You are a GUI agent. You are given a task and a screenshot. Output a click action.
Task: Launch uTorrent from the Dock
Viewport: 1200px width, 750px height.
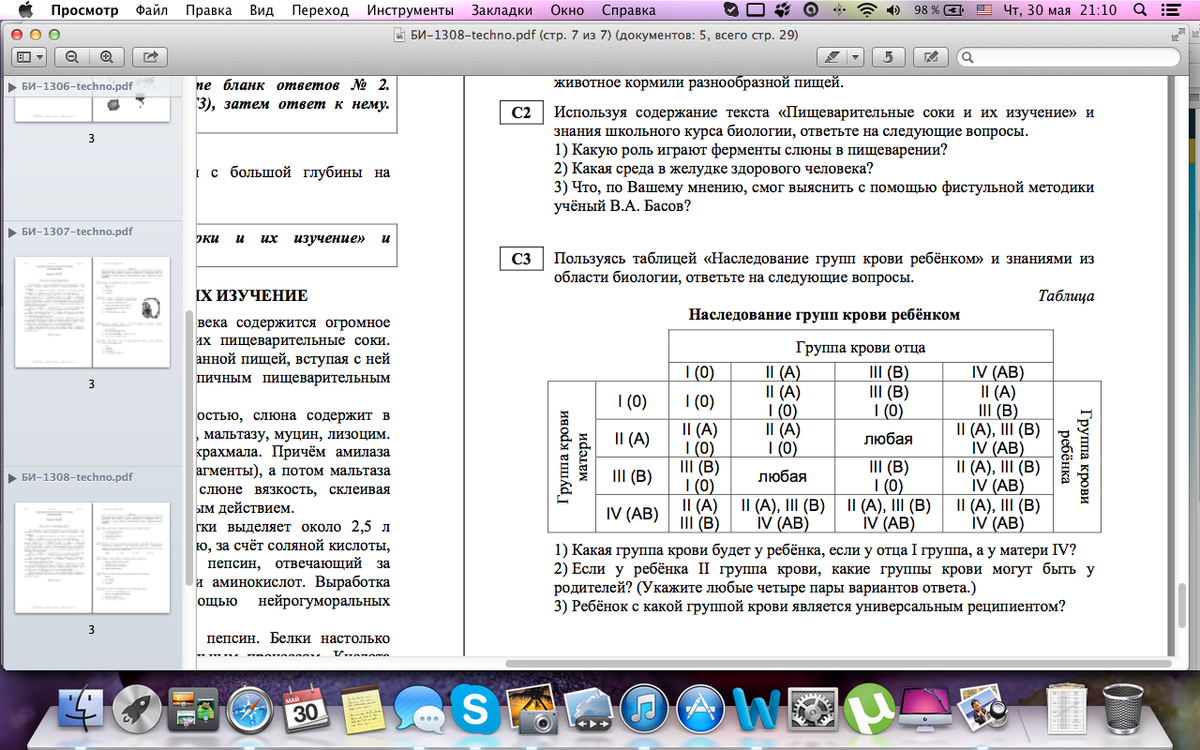(868, 709)
